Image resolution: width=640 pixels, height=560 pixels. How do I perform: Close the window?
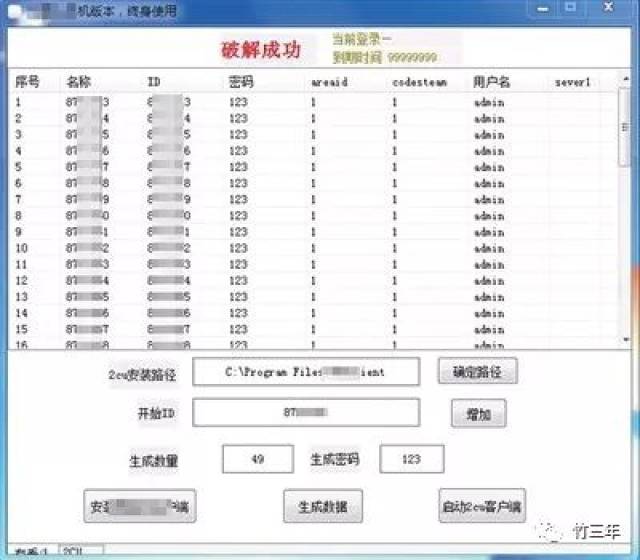pyautogui.click(x=609, y=7)
